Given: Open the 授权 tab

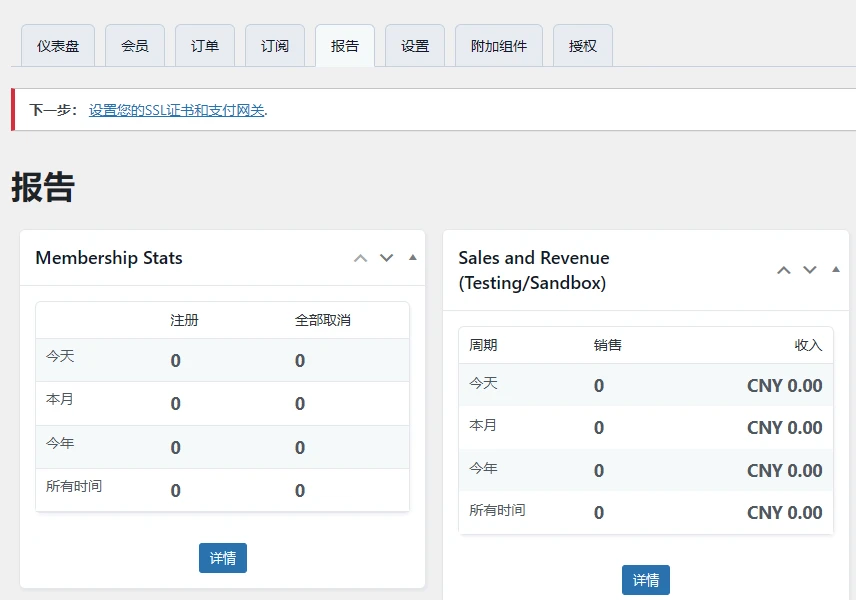Looking at the screenshot, I should point(582,44).
